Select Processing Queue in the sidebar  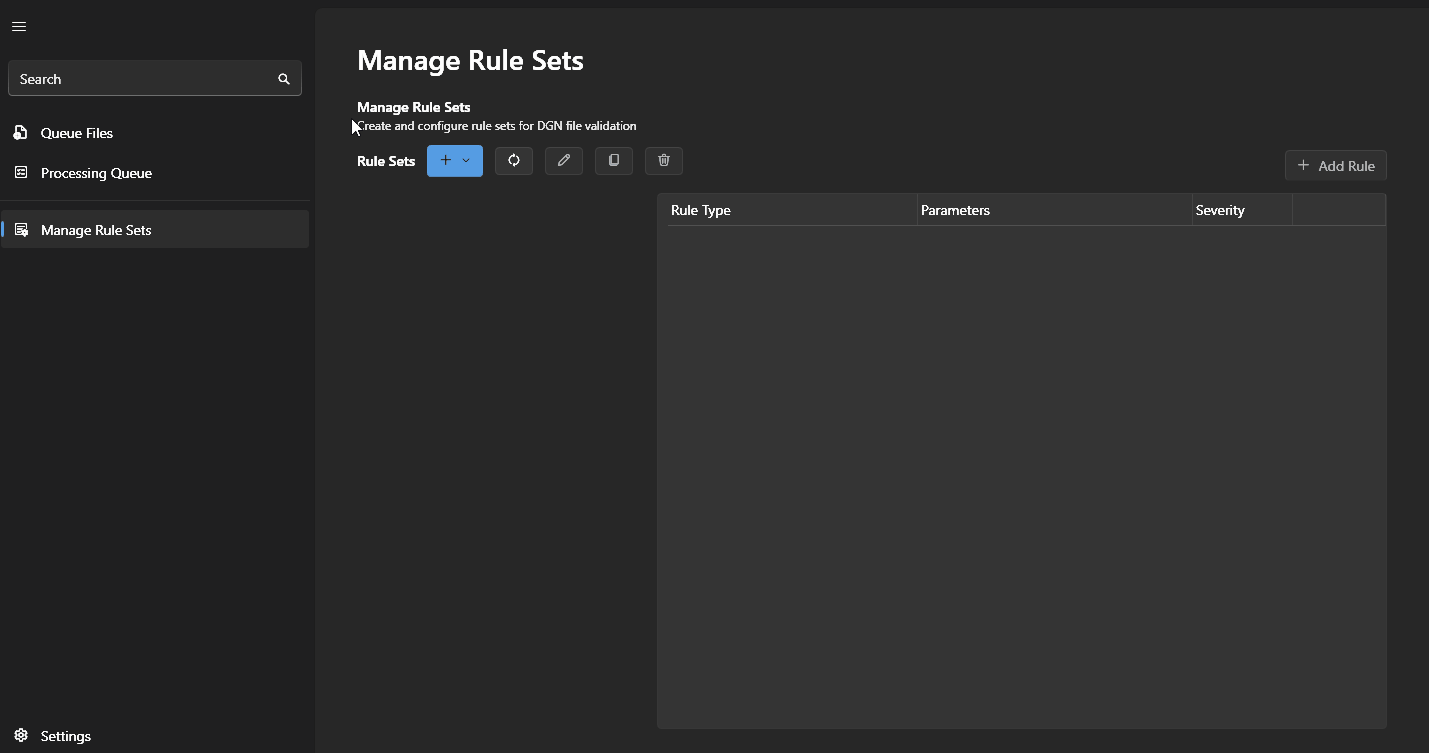[95, 172]
